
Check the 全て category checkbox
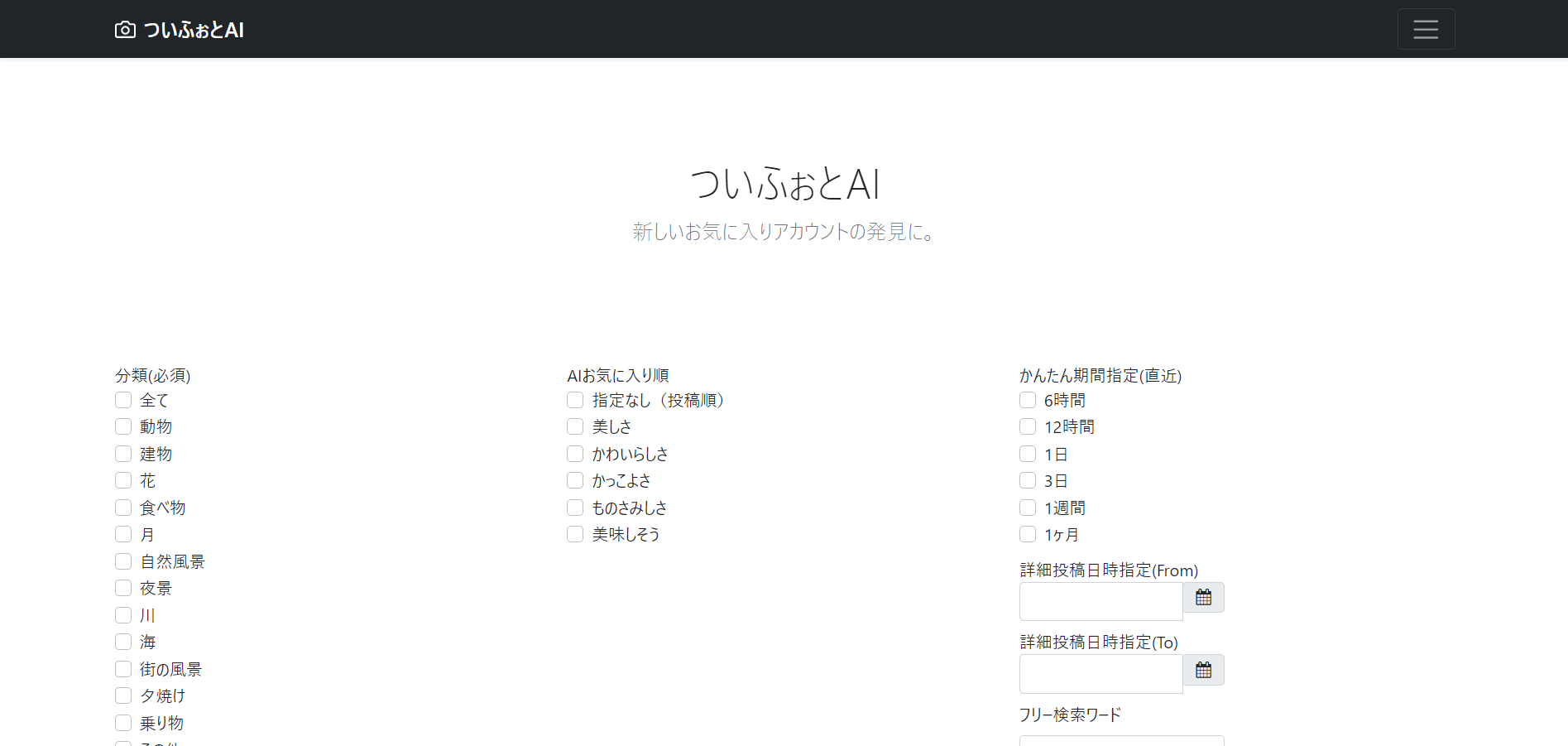click(122, 400)
